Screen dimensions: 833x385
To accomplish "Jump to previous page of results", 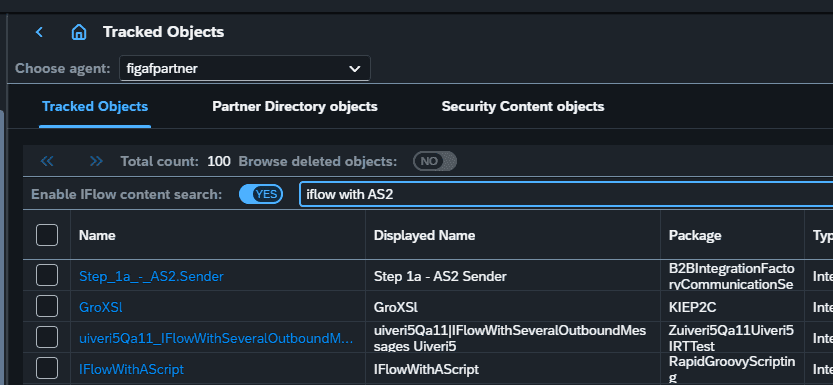I will point(47,161).
